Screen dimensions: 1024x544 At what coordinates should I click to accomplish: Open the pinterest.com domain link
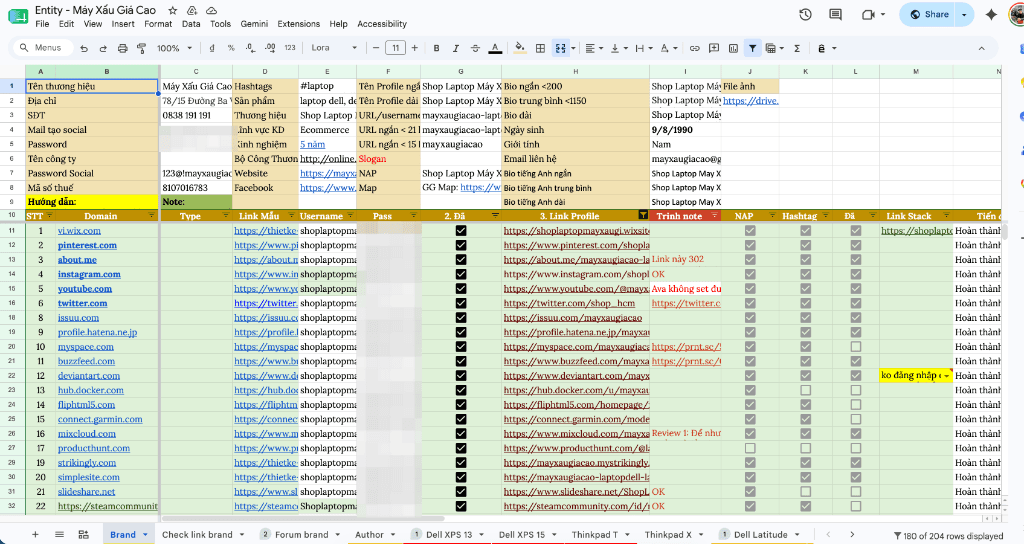pos(87,245)
